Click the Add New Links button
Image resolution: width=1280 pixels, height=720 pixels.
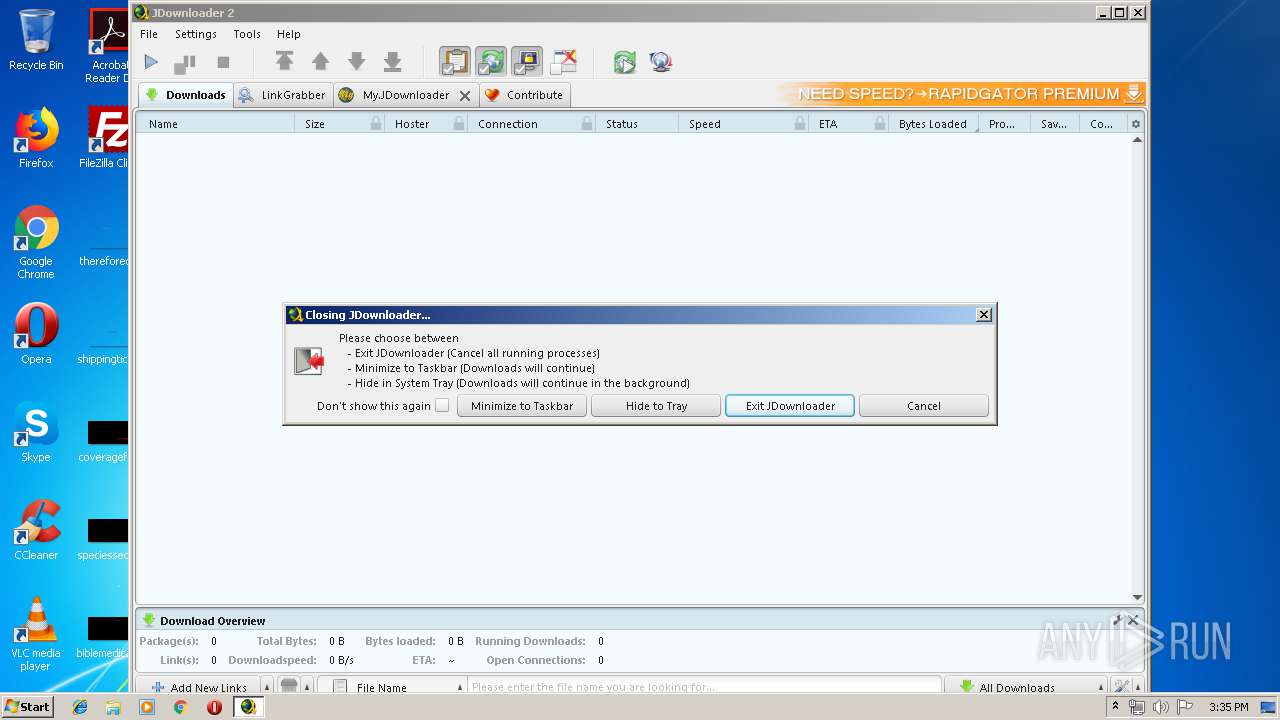pos(197,687)
